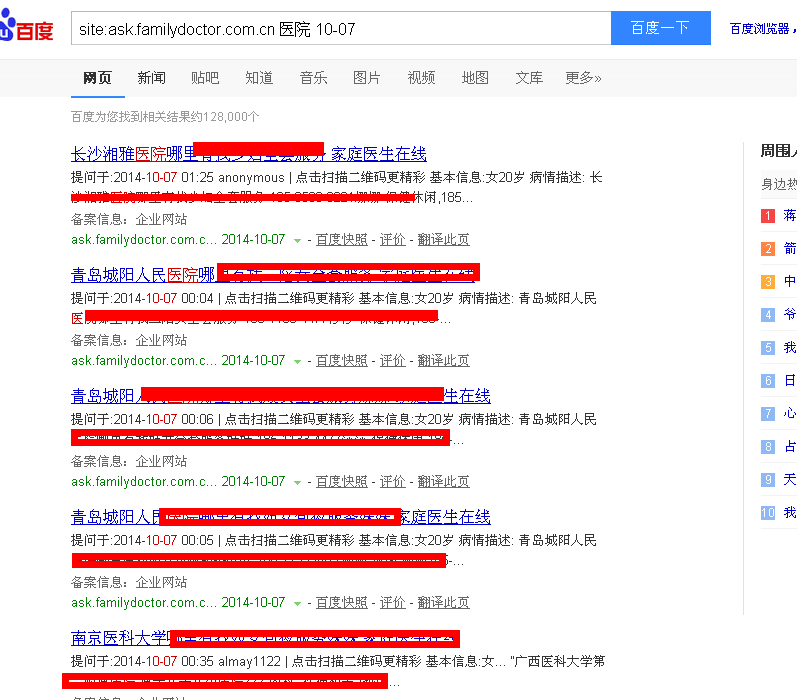Click 评价 for the 00:05 result
Viewport: 797px width, 700px height.
click(392, 602)
